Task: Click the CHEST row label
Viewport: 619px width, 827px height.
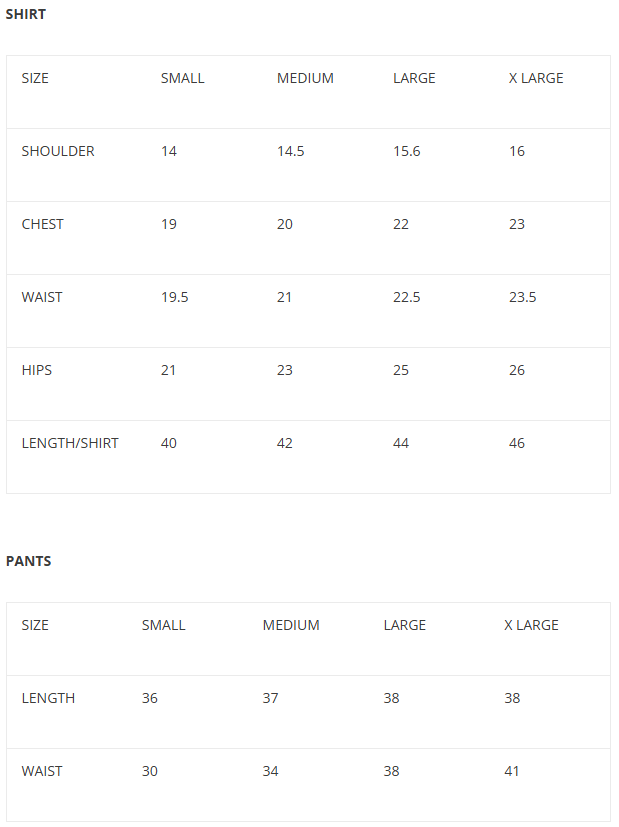Action: pyautogui.click(x=42, y=224)
